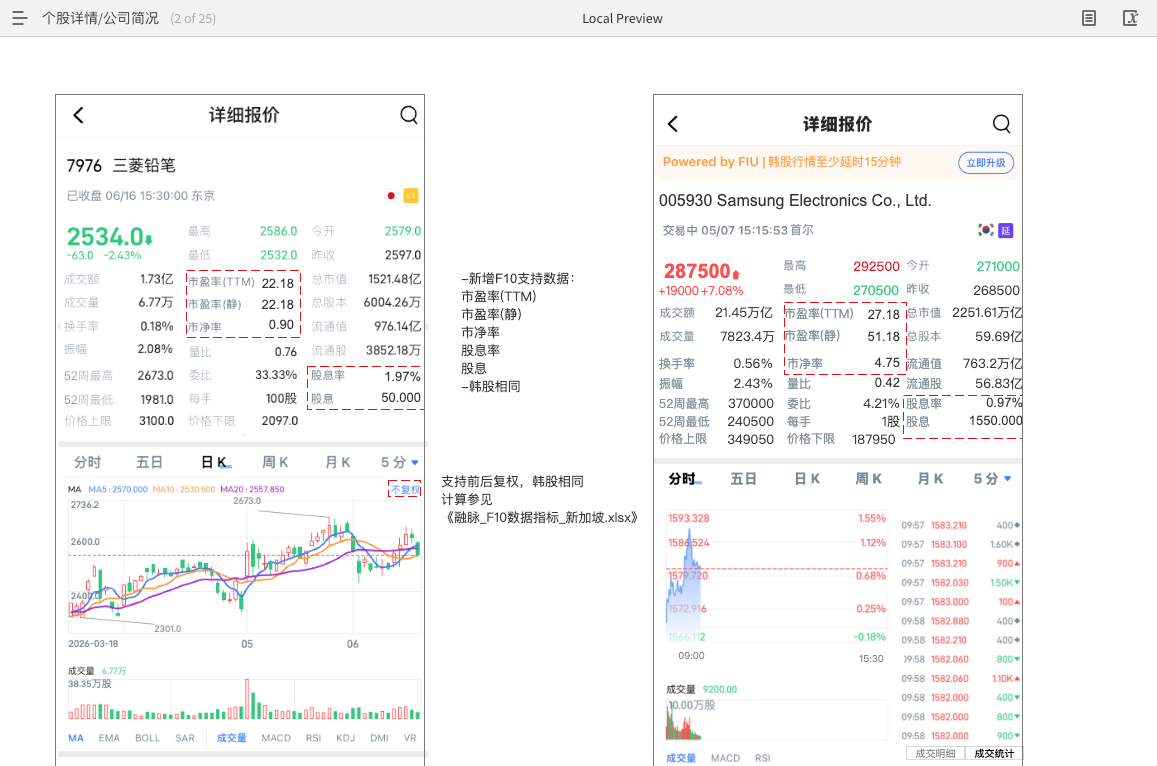Expand the 5分 dropdown on left chart
Screen dimensions: 1157x766
(399, 462)
